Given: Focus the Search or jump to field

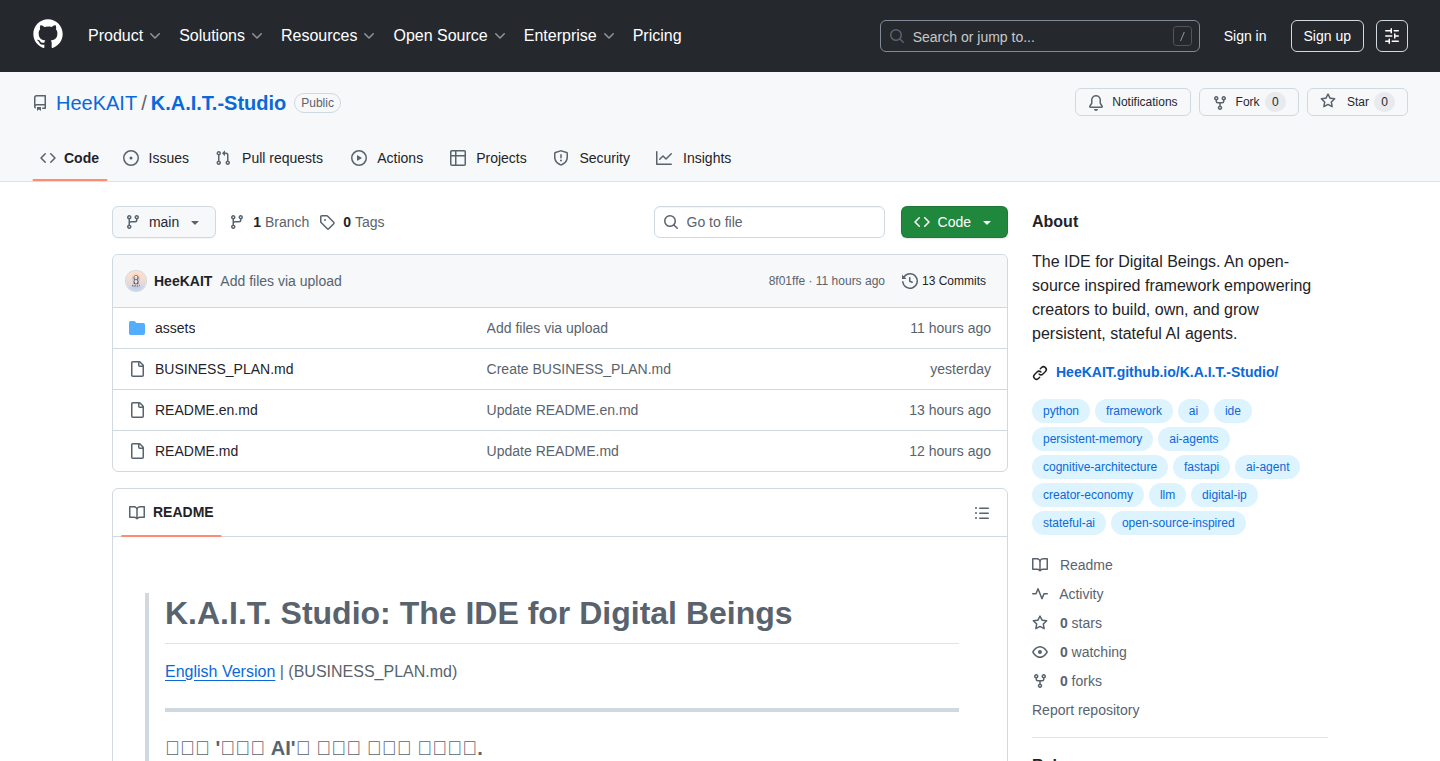Looking at the screenshot, I should 1040,36.
